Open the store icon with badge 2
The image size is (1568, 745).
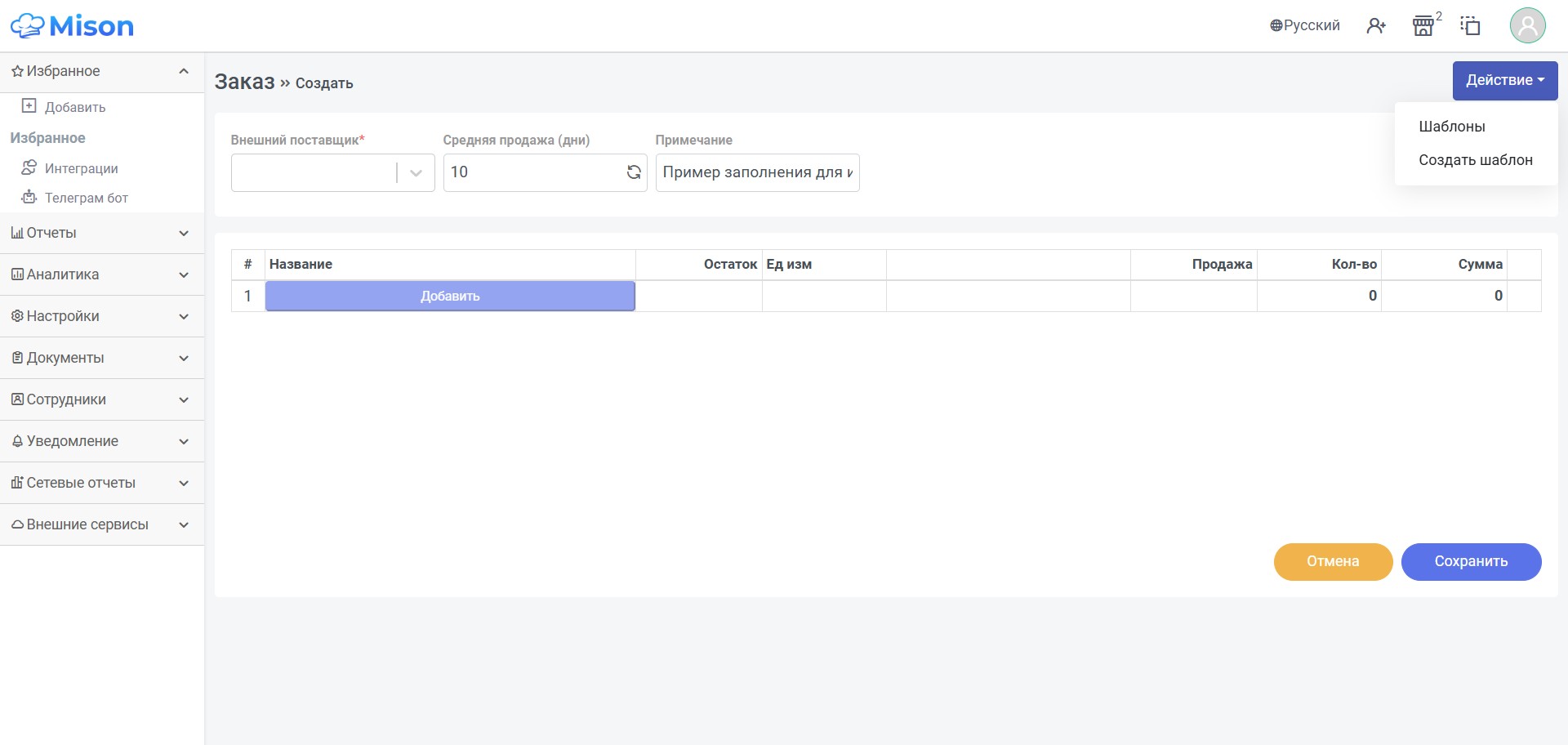1423,26
